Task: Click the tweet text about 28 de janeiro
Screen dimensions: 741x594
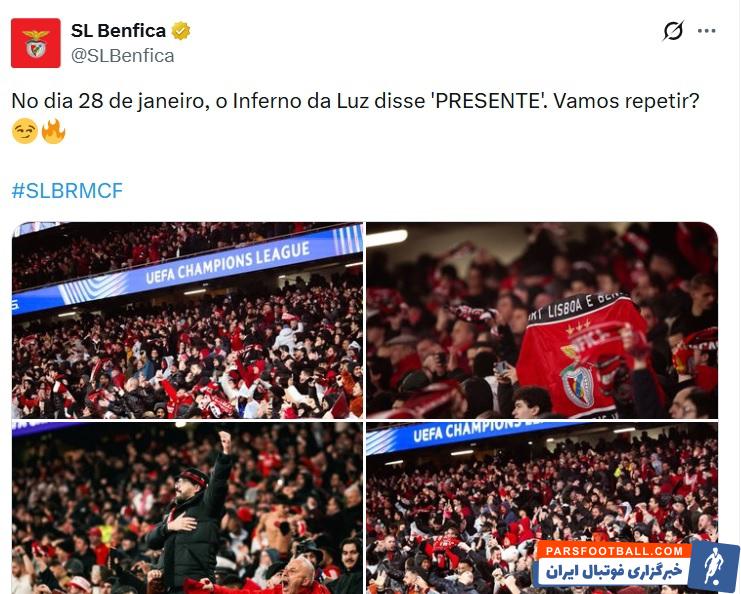Action: [x=355, y=101]
